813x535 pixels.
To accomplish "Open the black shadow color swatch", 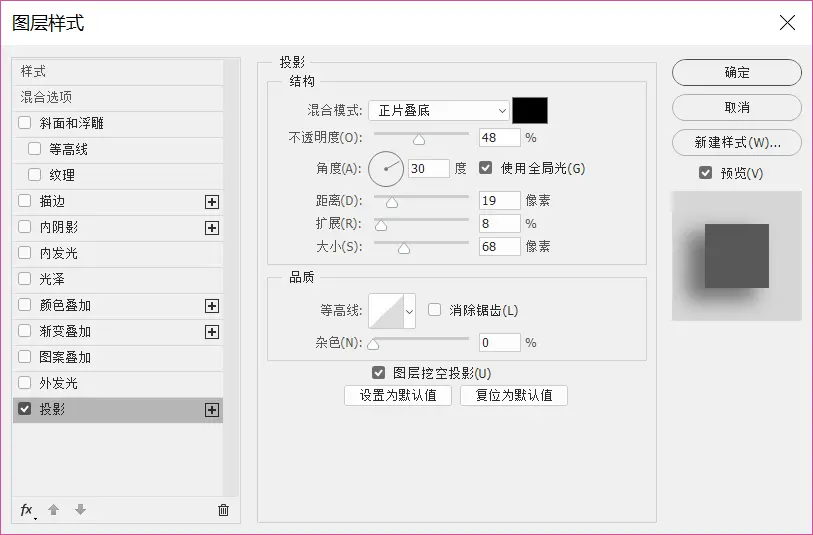I will (x=530, y=110).
